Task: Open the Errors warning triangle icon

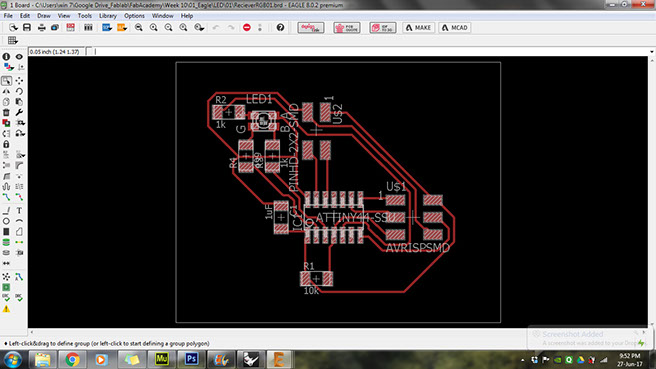Action: point(6,309)
